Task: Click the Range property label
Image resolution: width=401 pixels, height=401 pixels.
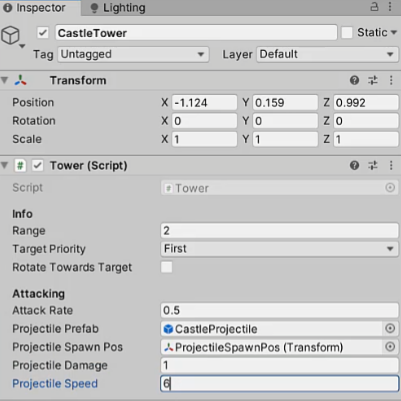Action: pyautogui.click(x=29, y=231)
